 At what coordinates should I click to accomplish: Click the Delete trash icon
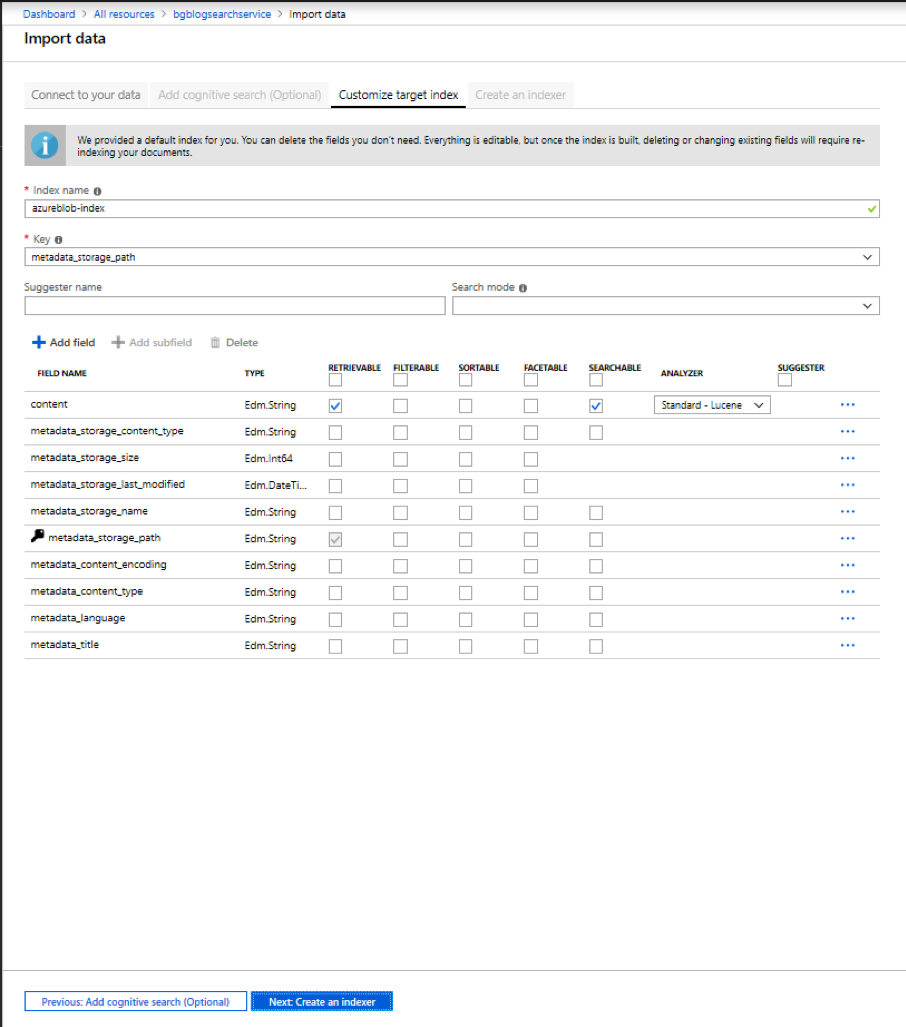215,342
